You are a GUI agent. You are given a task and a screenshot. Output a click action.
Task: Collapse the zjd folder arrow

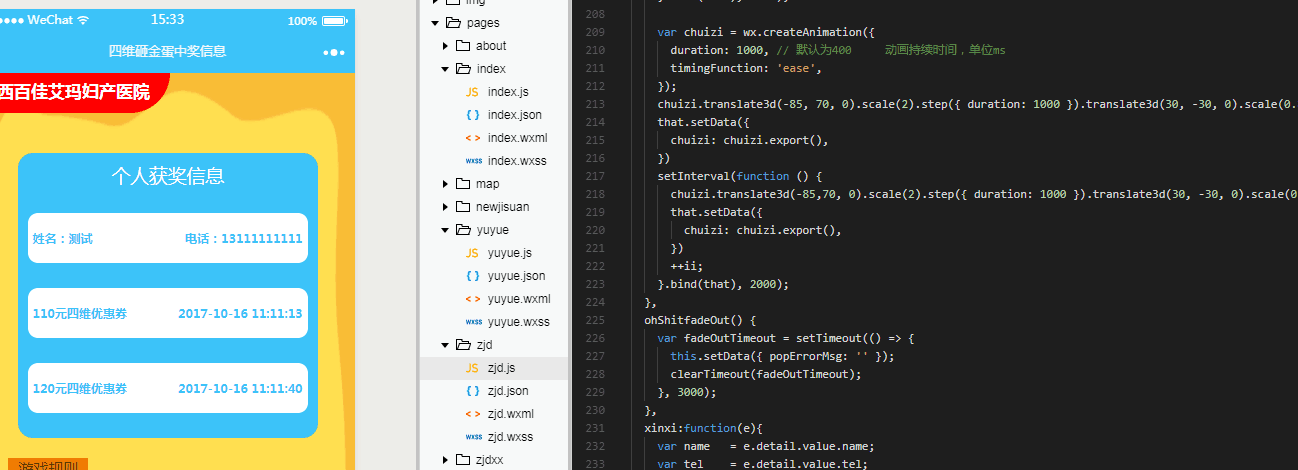click(445, 345)
